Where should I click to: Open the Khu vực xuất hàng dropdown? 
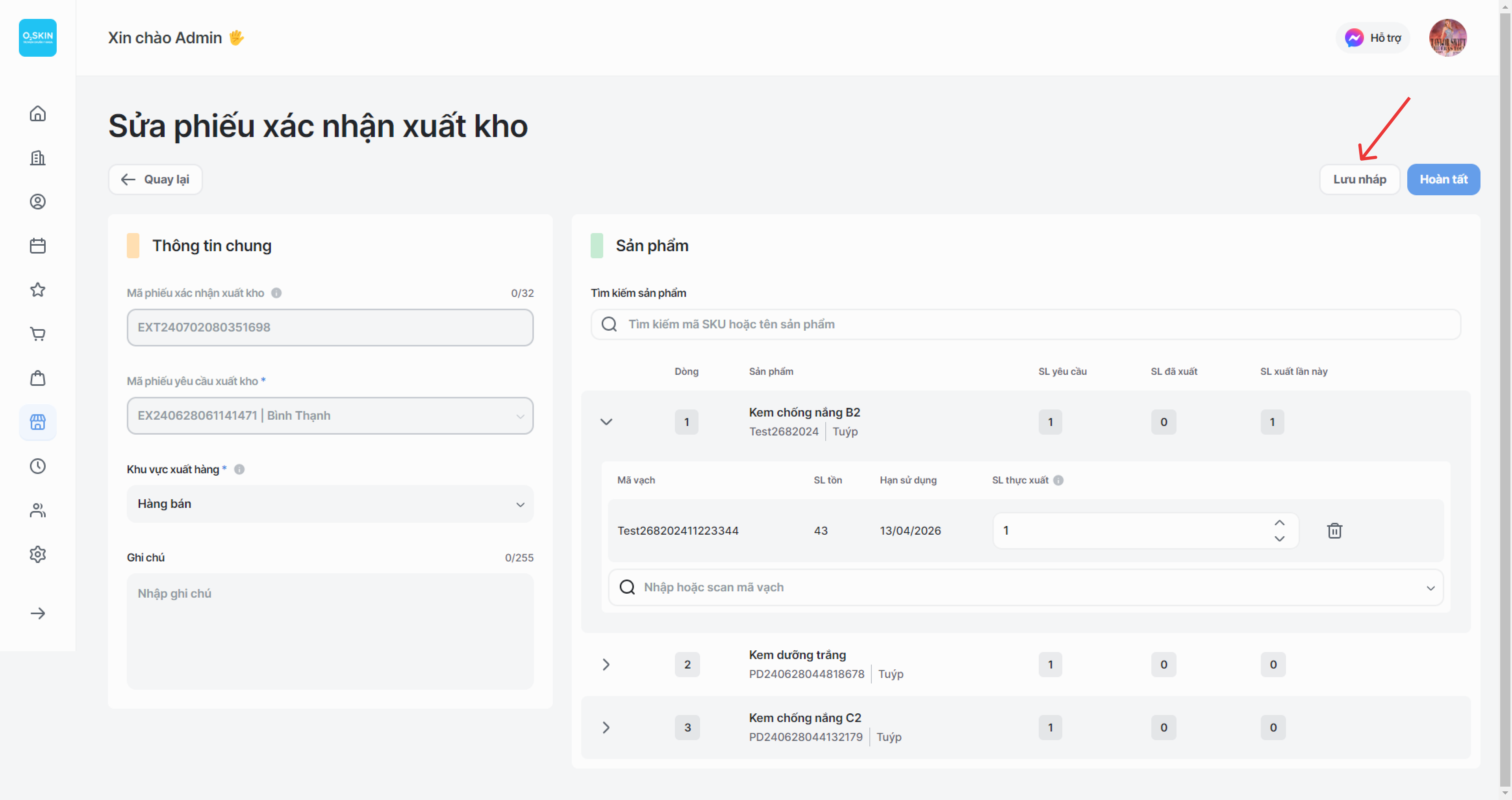[330, 504]
